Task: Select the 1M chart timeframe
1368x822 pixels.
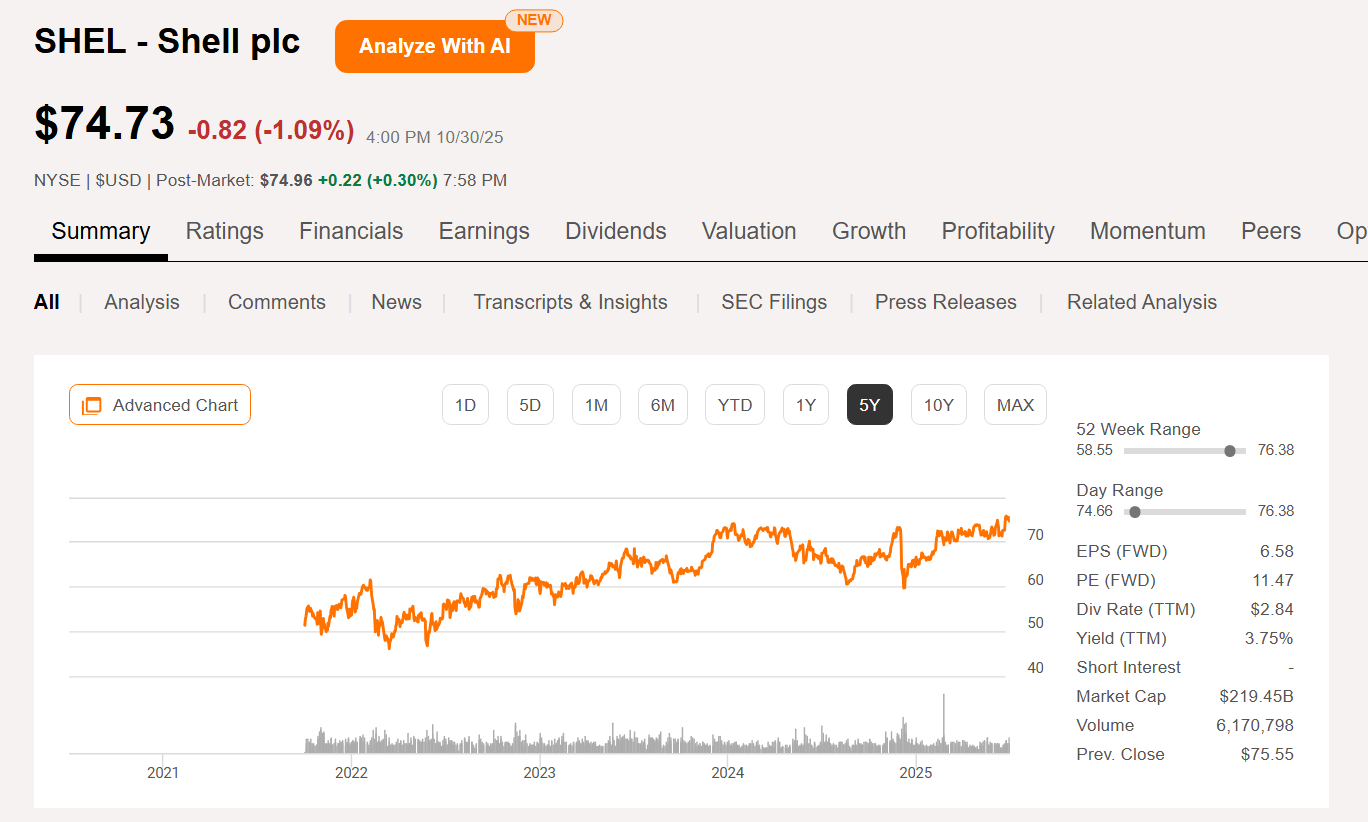Action: tap(596, 405)
